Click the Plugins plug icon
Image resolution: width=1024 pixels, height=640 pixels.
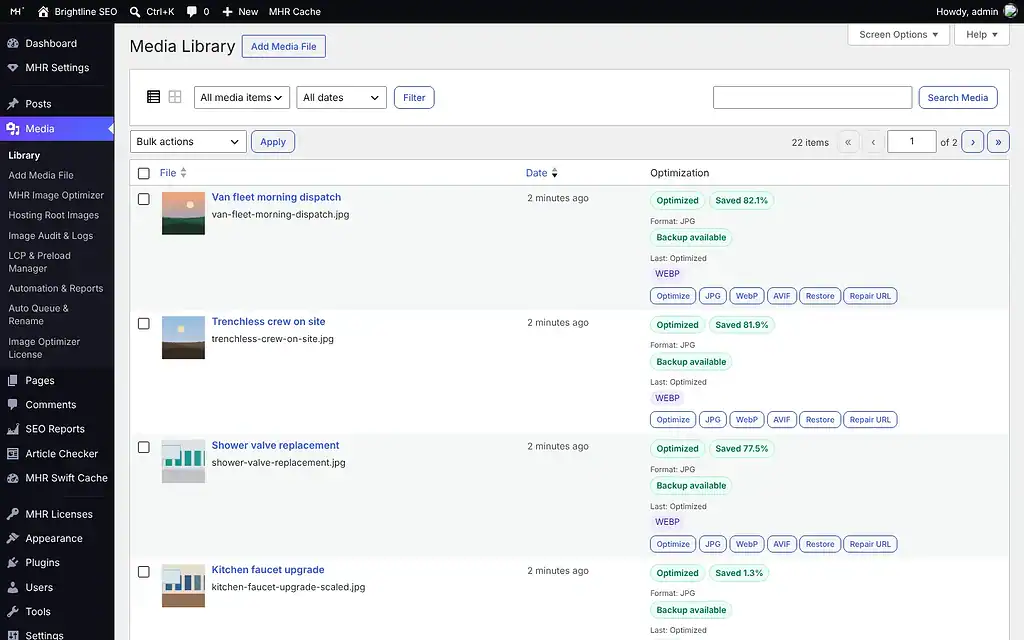(12, 562)
